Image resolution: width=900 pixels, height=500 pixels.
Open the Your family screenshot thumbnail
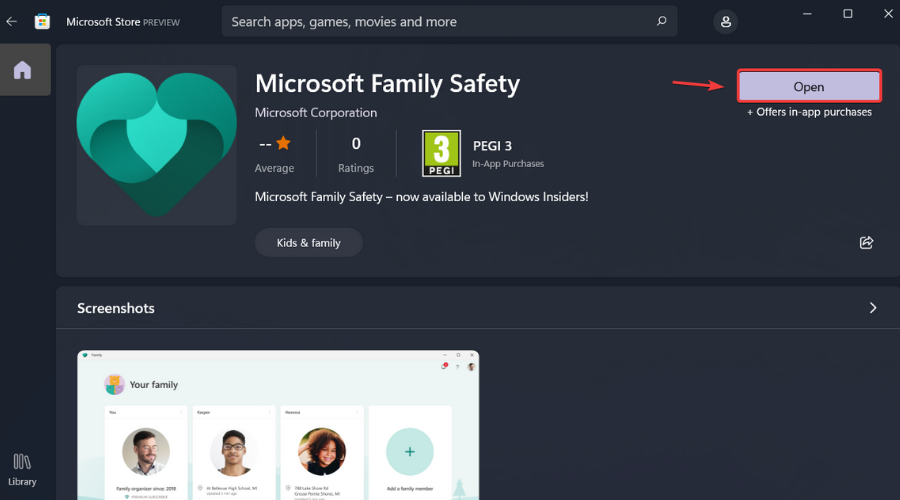pos(278,425)
